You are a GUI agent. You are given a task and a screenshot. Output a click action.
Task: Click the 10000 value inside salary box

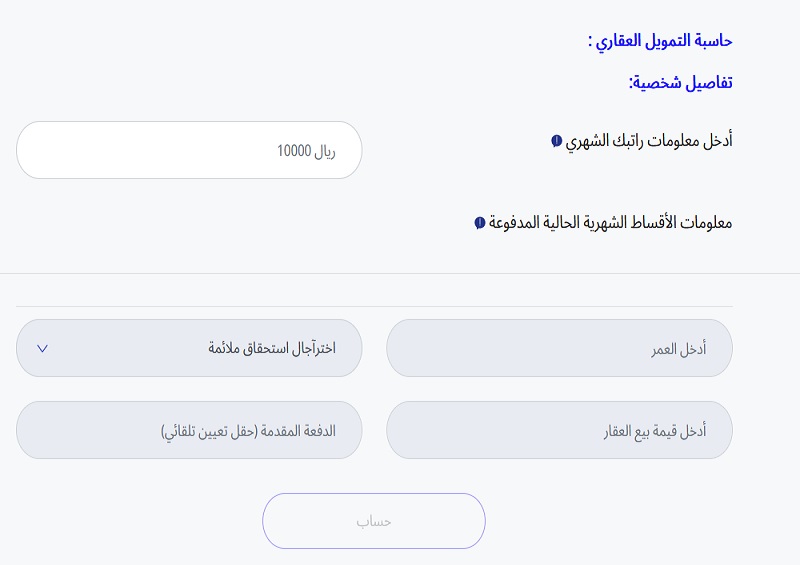(x=294, y=151)
